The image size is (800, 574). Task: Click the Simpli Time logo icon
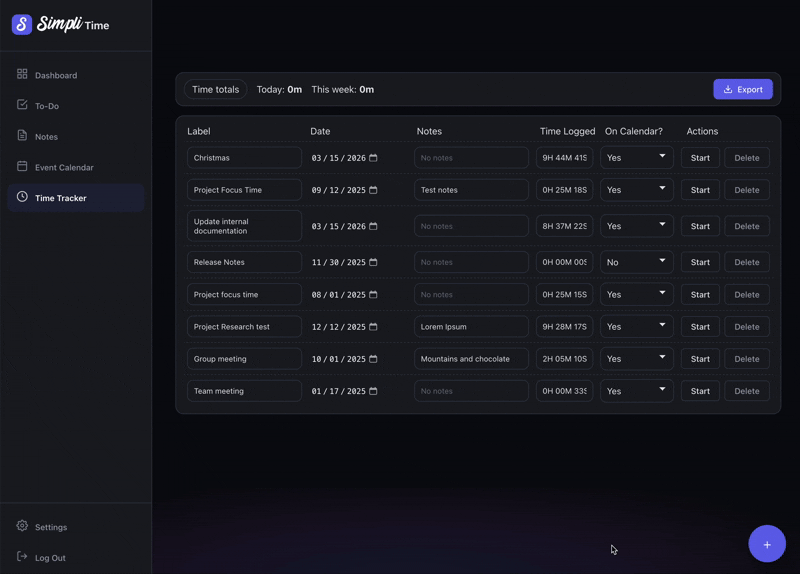click(x=22, y=25)
